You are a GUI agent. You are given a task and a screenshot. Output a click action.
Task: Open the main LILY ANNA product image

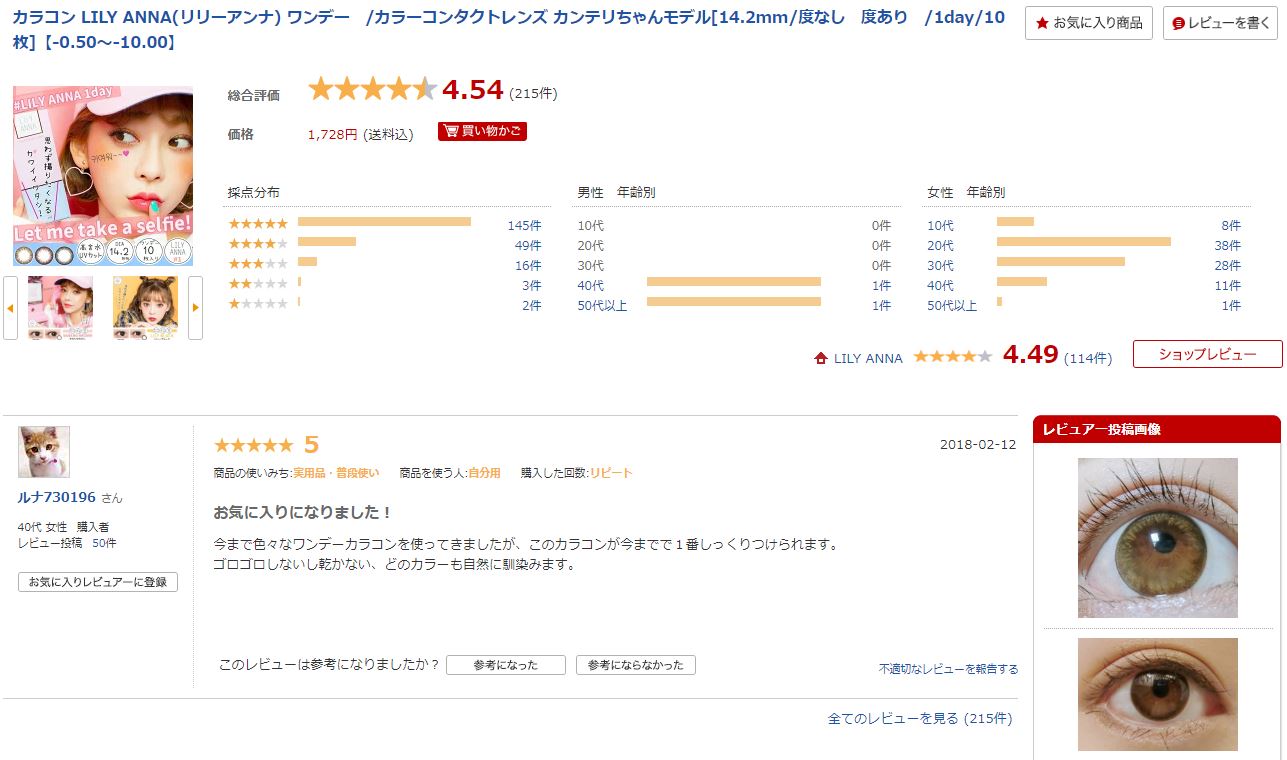click(103, 176)
